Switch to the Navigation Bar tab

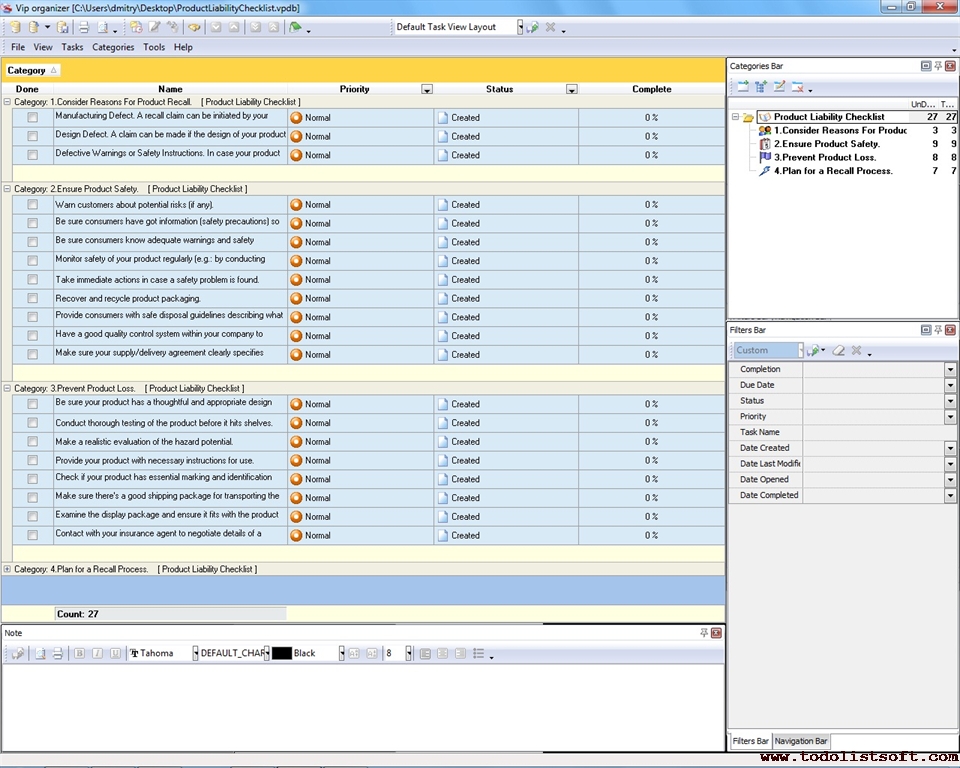pos(802,741)
